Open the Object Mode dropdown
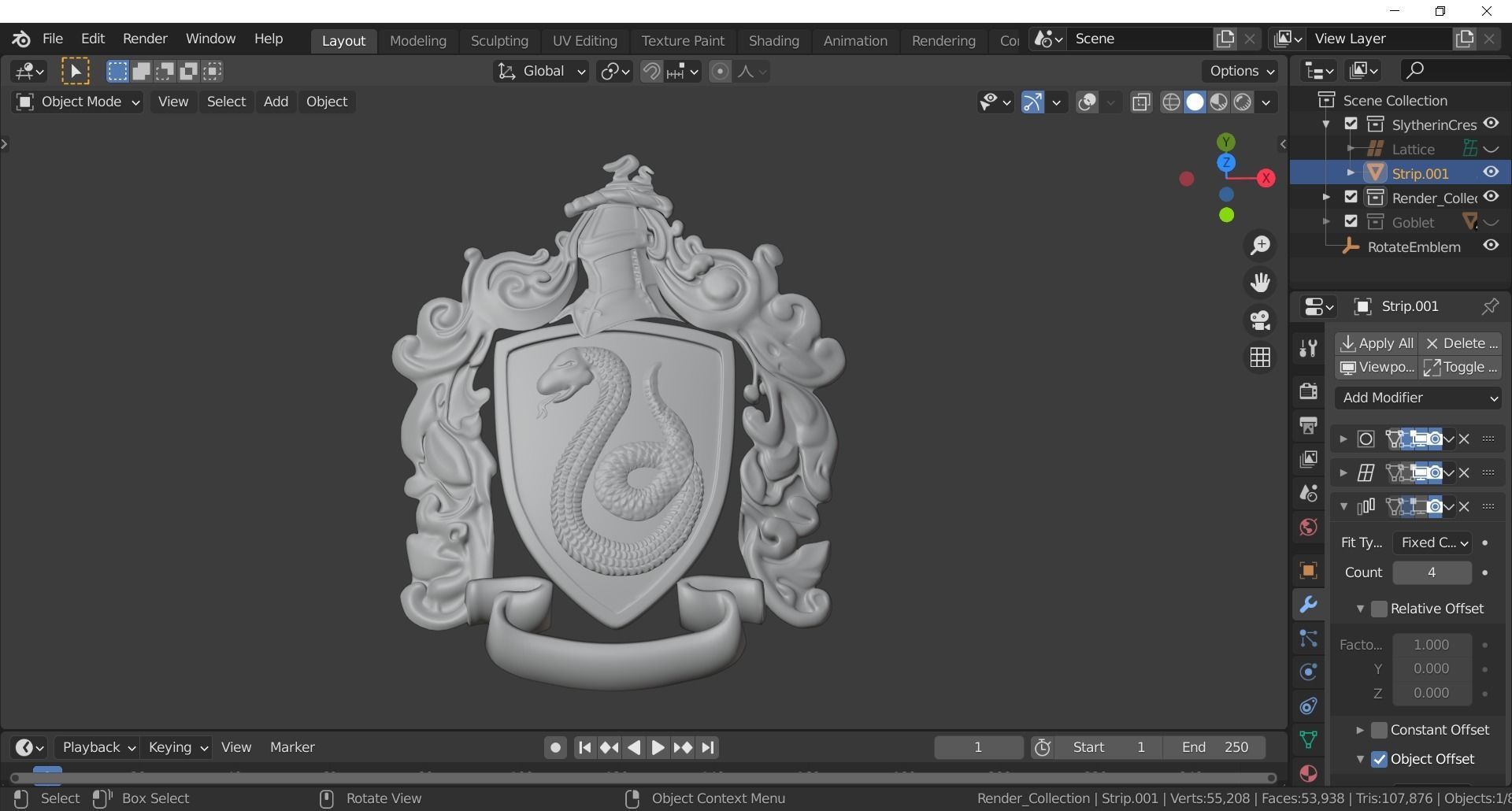This screenshot has height=811, width=1512. [x=77, y=102]
